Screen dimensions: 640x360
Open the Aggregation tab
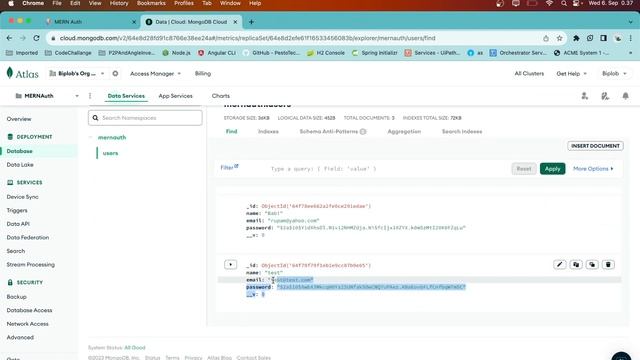[404, 131]
